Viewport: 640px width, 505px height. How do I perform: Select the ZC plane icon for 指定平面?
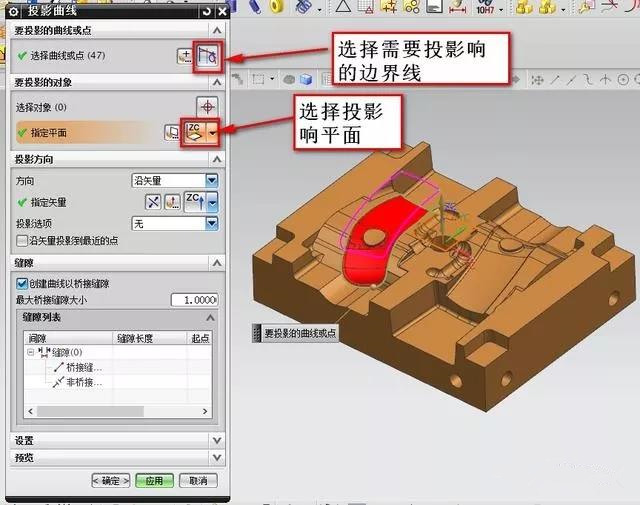pos(193,132)
